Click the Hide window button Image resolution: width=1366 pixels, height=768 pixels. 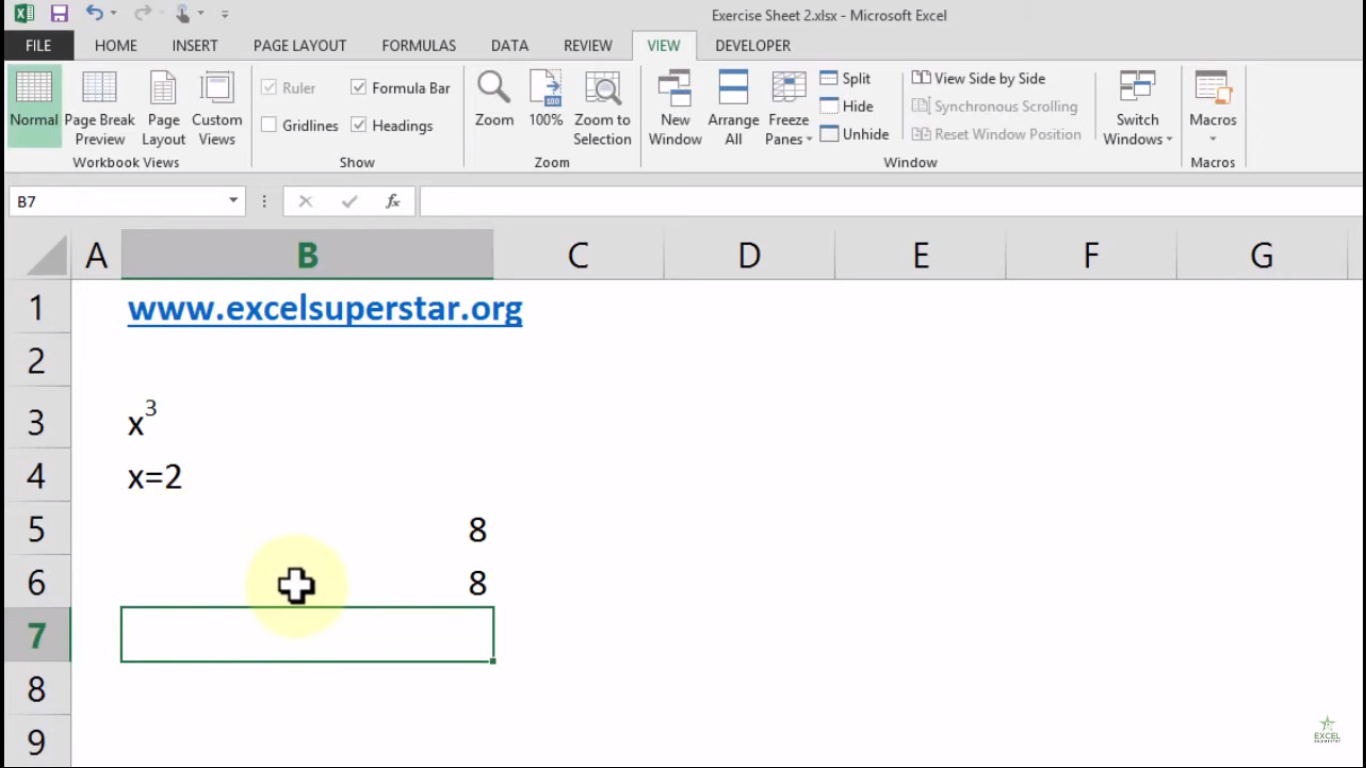[x=846, y=106]
